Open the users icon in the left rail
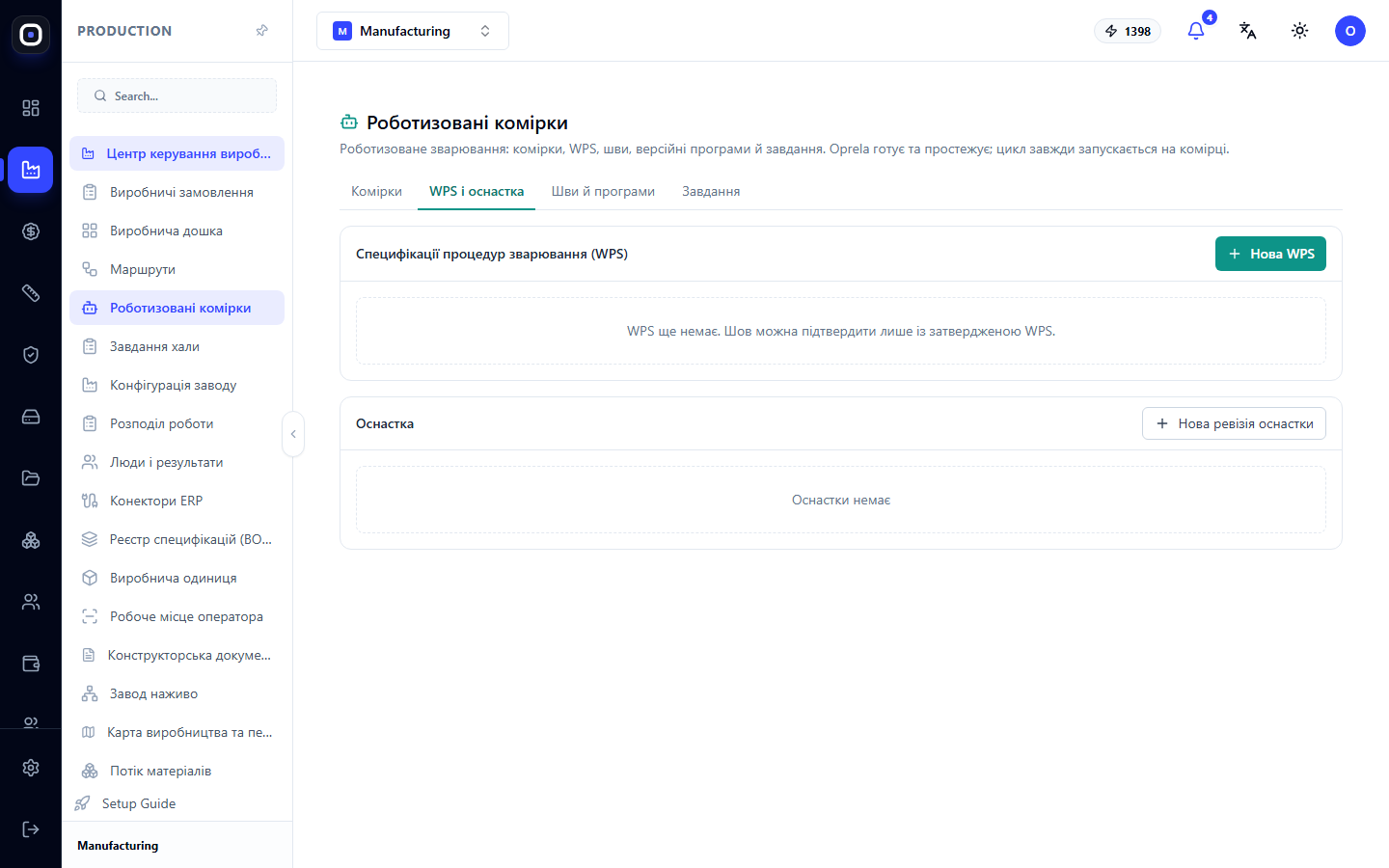The width and height of the screenshot is (1389, 868). (31, 602)
